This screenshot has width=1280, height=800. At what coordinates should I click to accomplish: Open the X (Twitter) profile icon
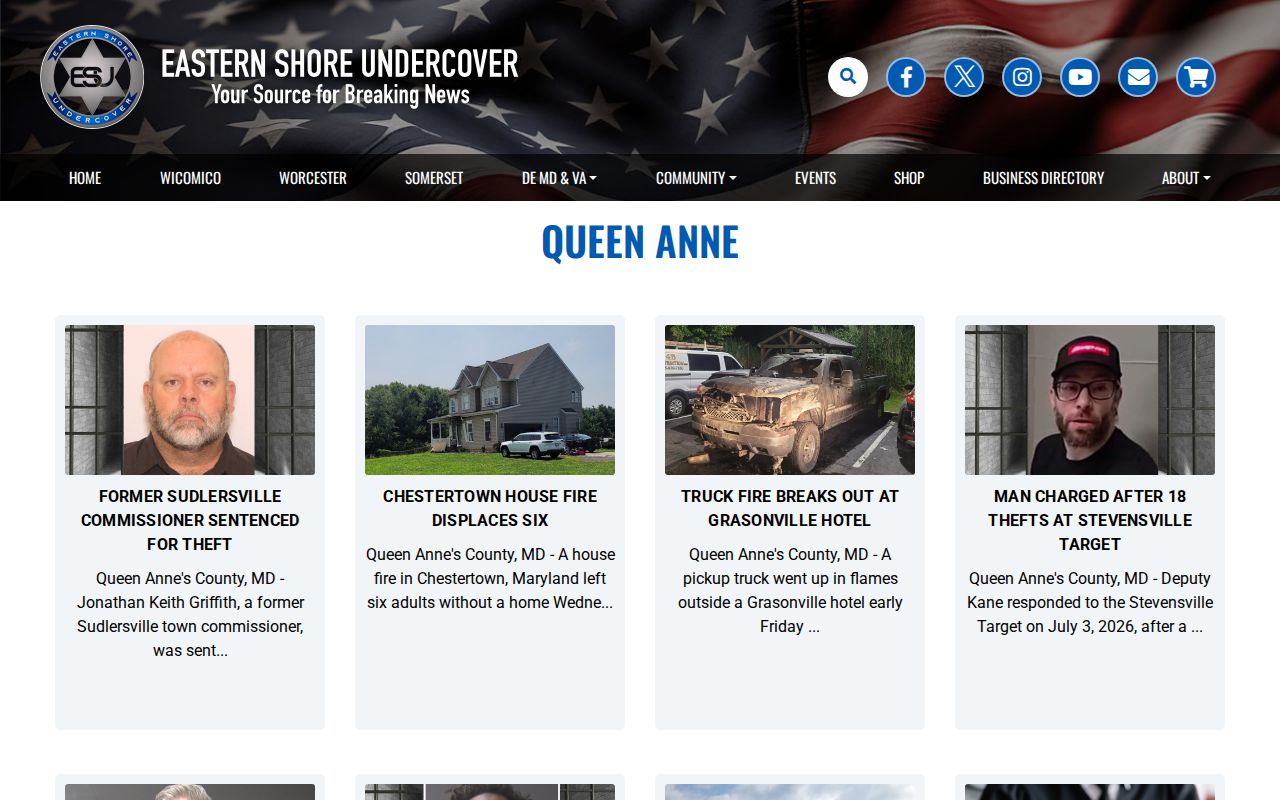click(x=964, y=77)
